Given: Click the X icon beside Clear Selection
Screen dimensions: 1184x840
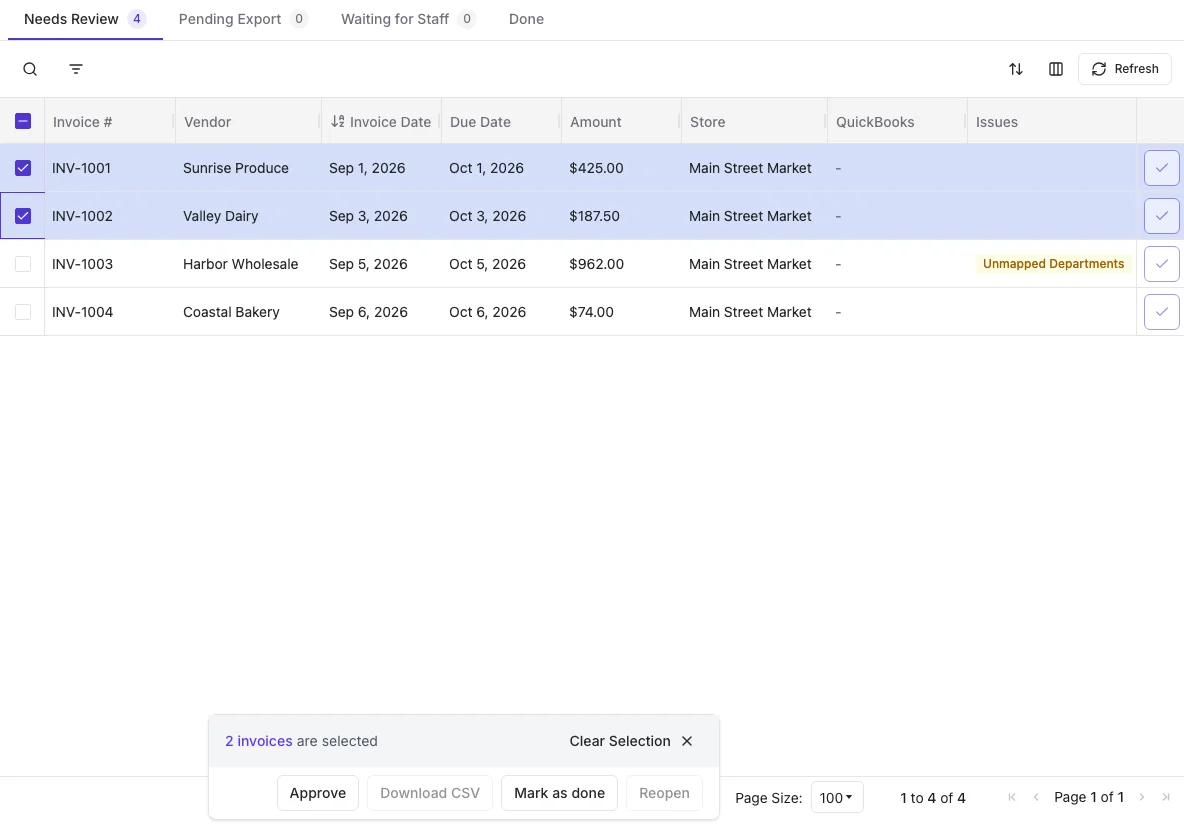Looking at the screenshot, I should [x=686, y=741].
